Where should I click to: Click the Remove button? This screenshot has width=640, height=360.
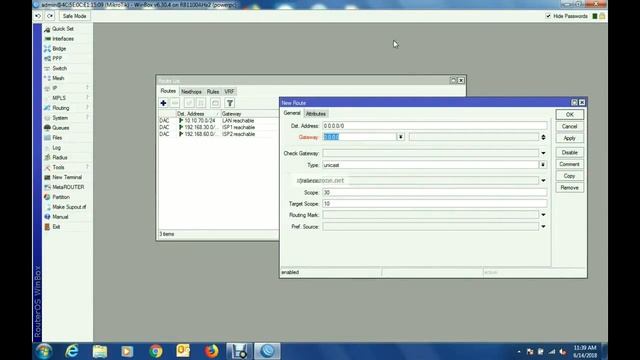click(569, 188)
